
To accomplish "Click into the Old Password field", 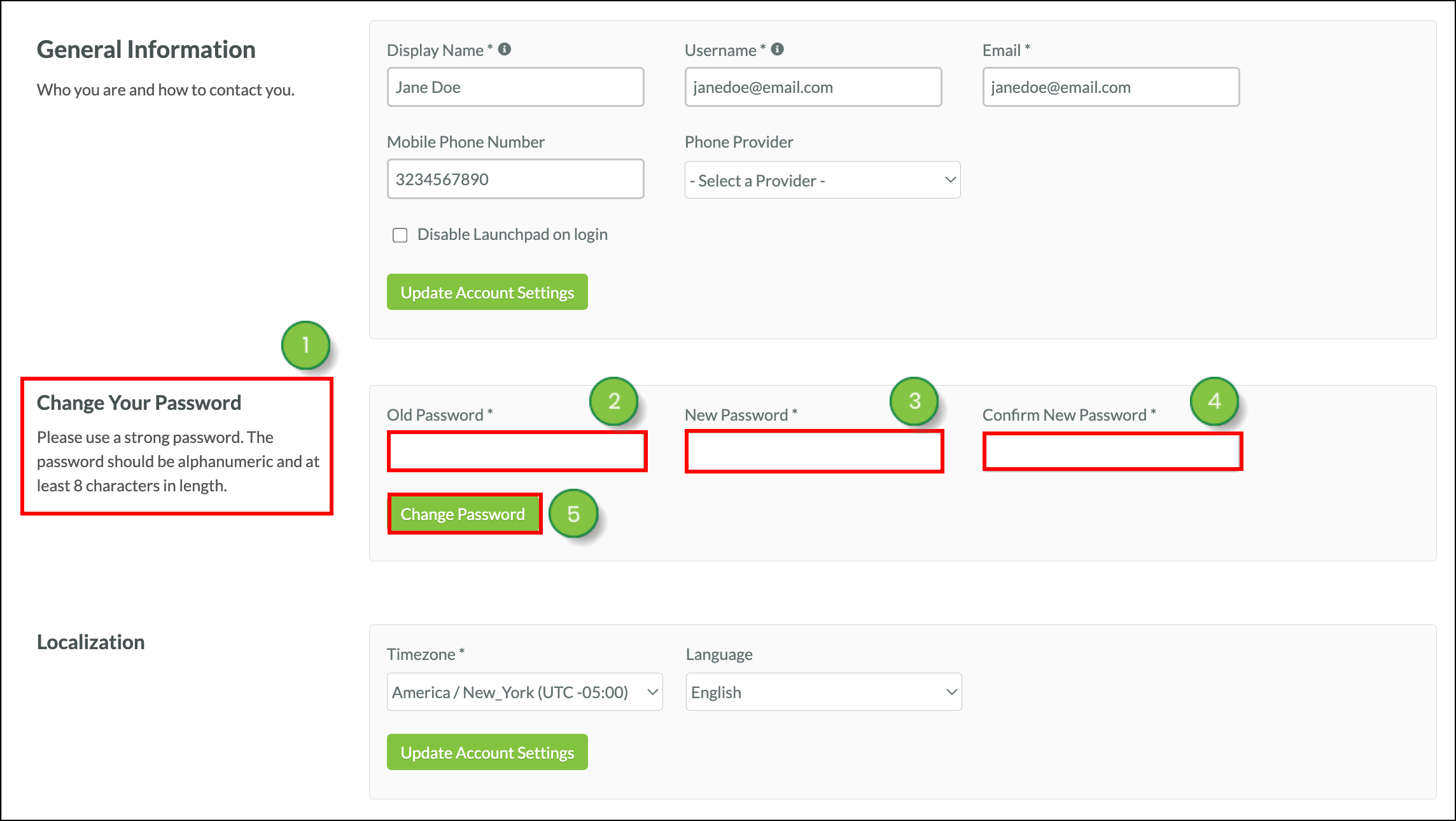I will tap(517, 451).
